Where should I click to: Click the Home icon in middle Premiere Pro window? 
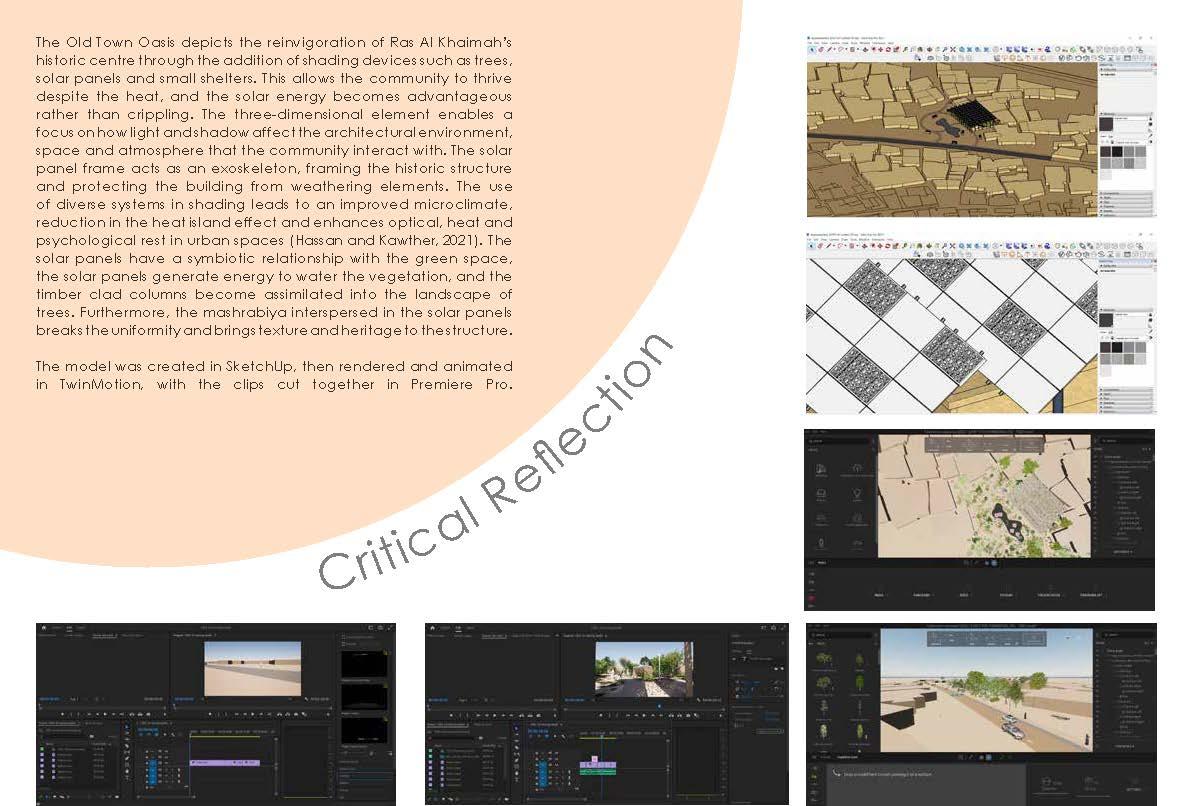coord(433,627)
